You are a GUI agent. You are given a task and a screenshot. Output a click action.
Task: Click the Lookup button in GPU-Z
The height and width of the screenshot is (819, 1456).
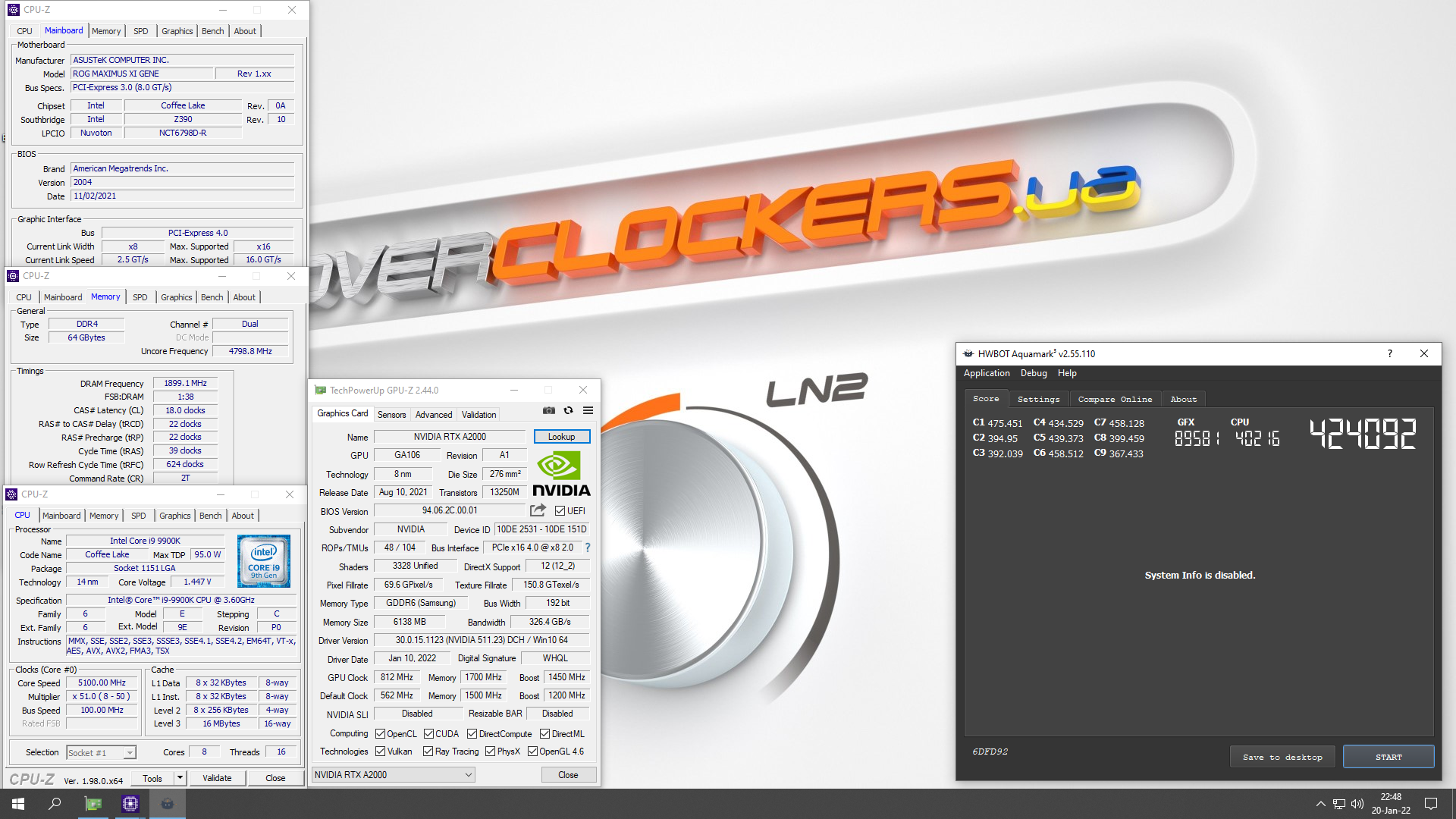(x=562, y=437)
